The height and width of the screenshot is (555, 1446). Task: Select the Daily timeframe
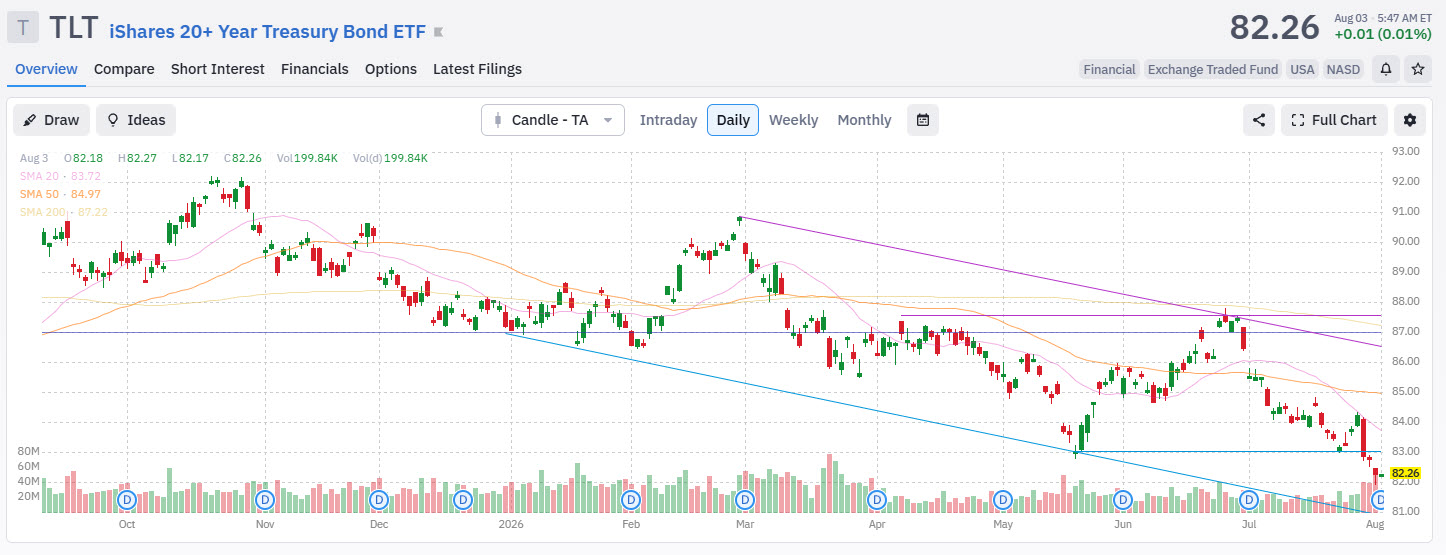click(x=733, y=120)
